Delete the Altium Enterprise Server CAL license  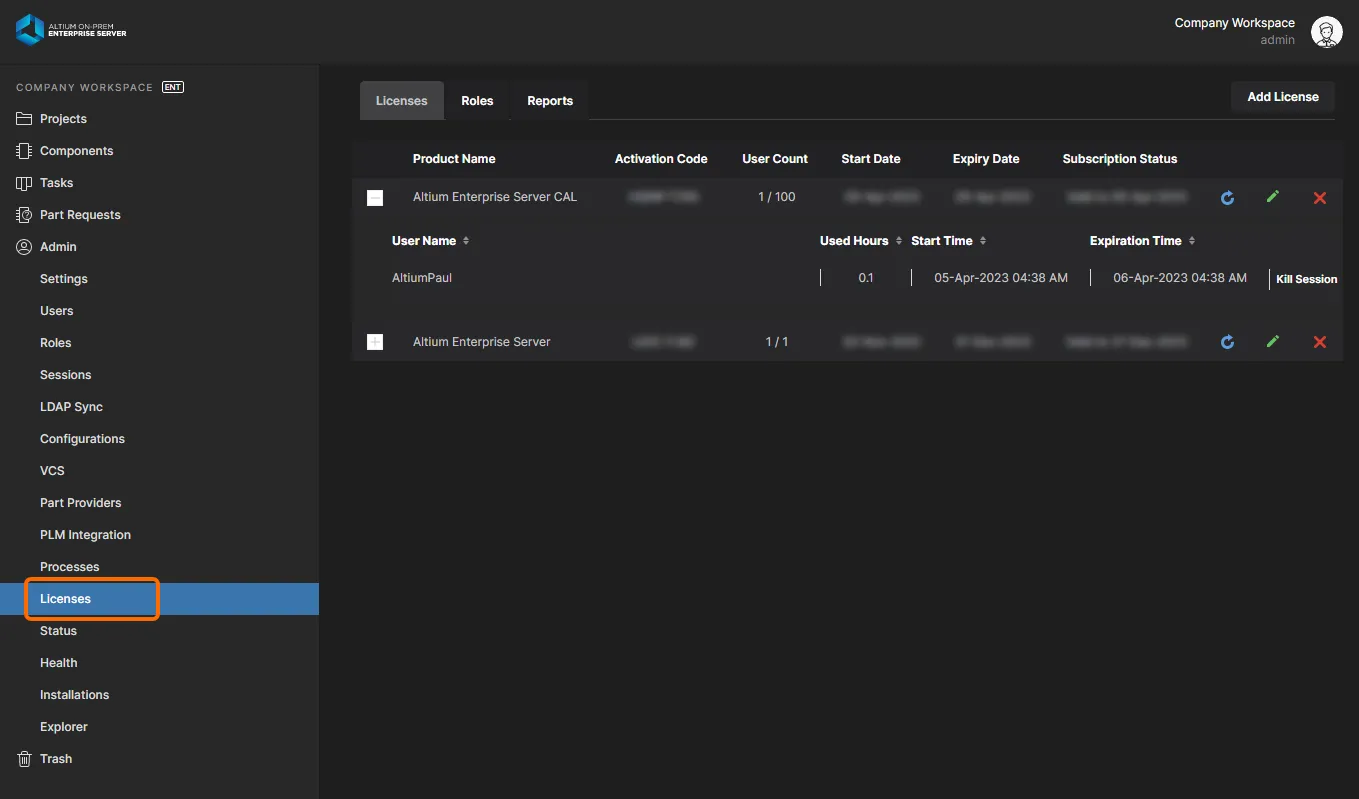(1320, 198)
